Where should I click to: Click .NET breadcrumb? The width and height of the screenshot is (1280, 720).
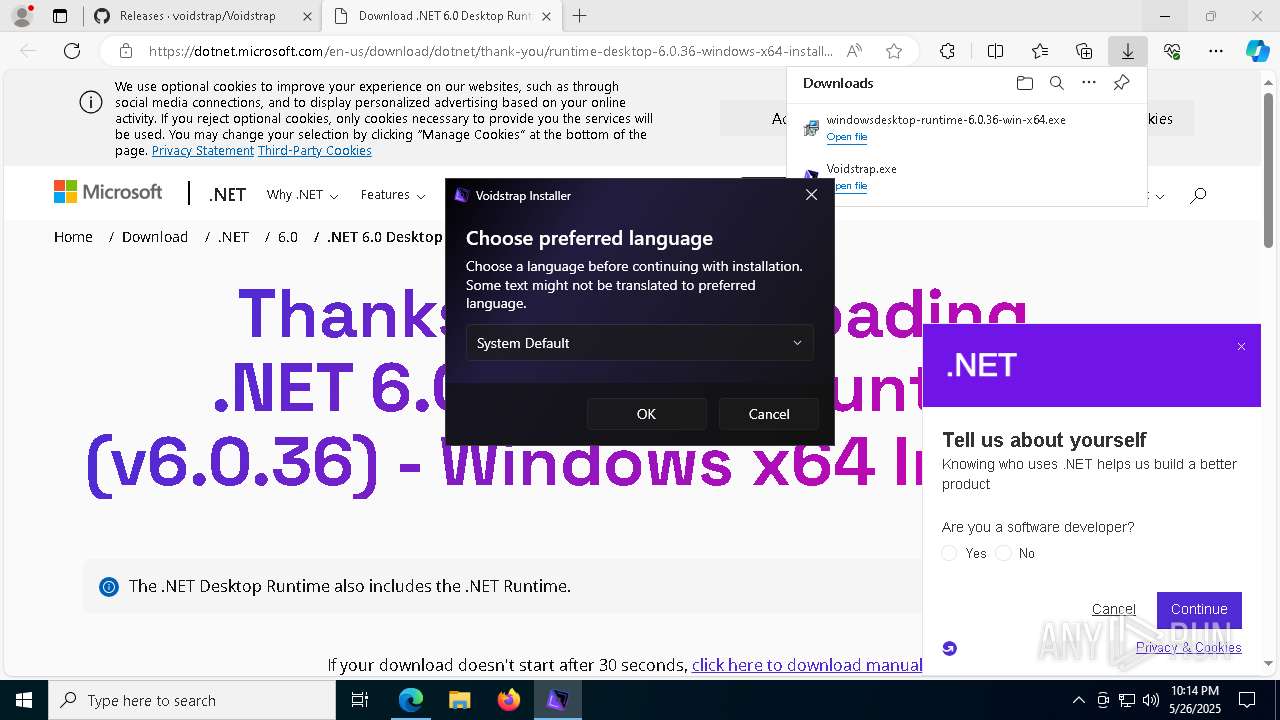(233, 237)
